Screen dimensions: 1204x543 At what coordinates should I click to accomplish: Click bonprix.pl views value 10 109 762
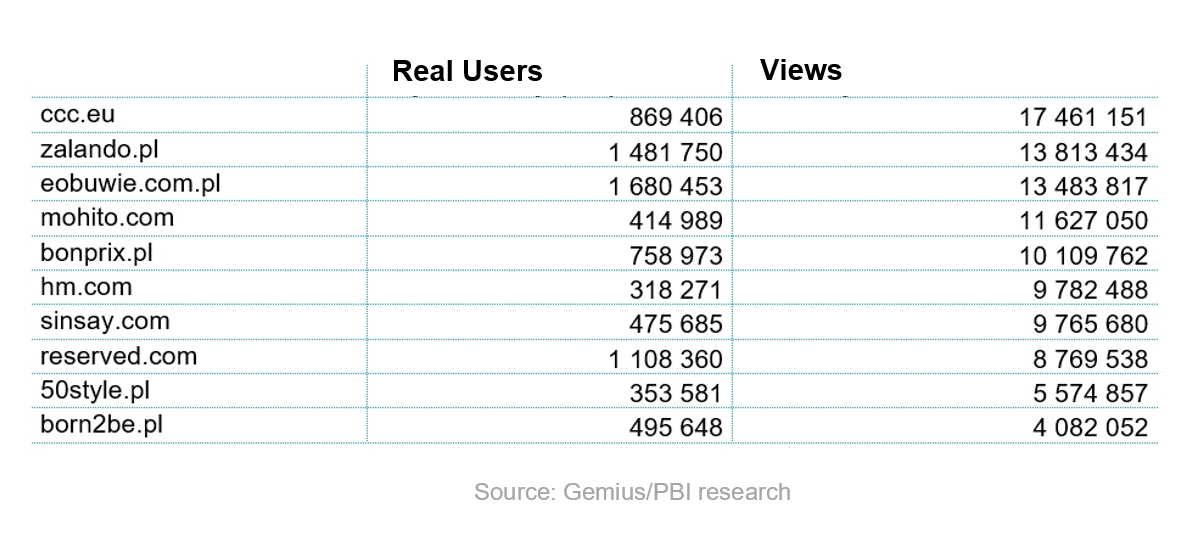click(1083, 256)
